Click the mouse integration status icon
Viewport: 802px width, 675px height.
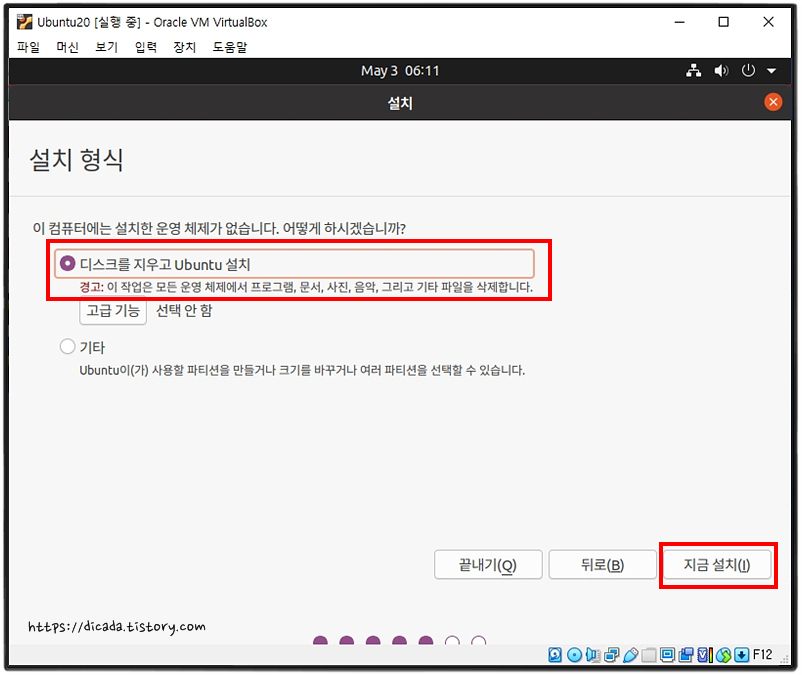pyautogui.click(x=724, y=655)
